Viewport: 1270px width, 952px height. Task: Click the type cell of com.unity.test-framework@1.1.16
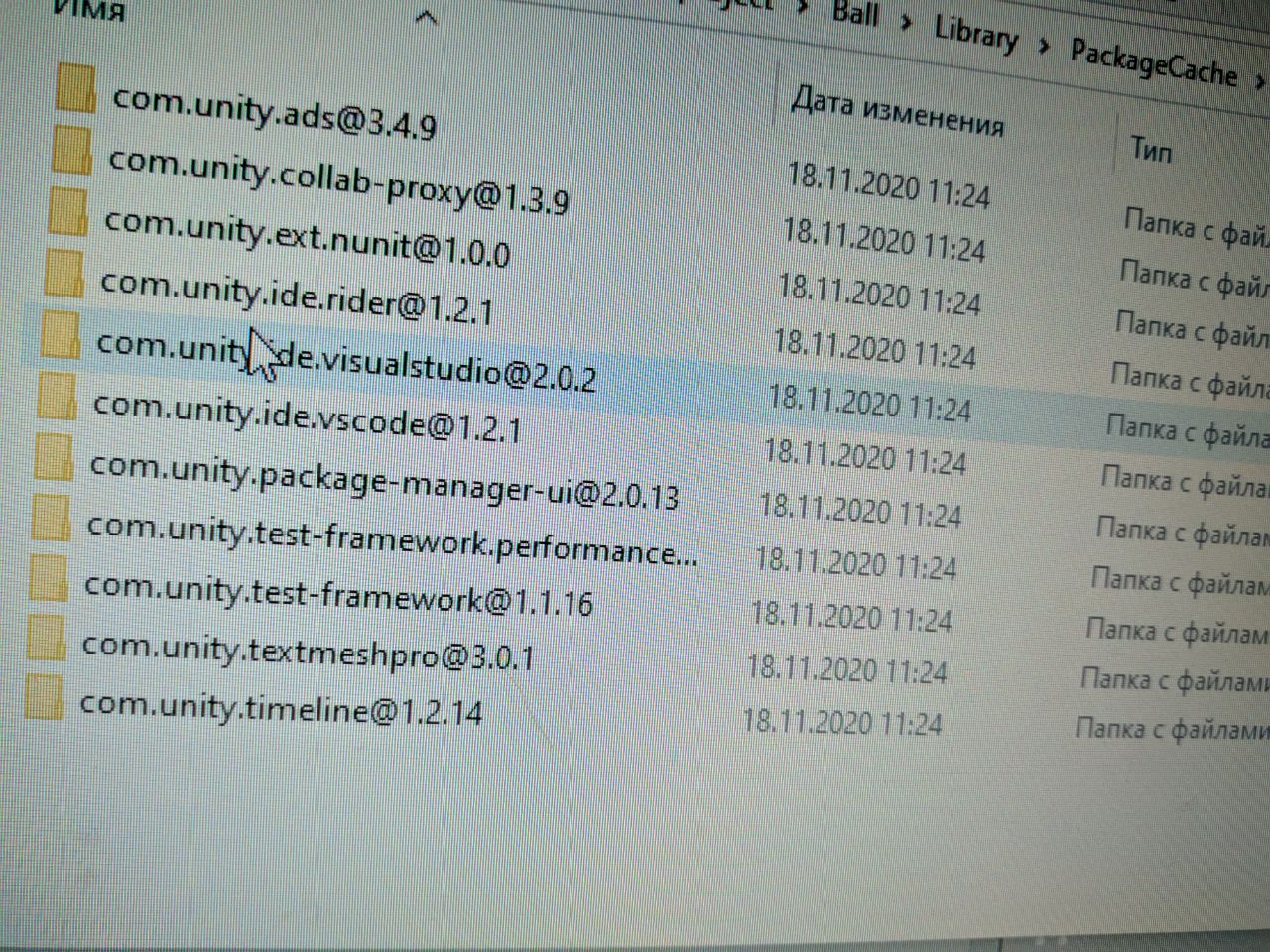(1177, 629)
